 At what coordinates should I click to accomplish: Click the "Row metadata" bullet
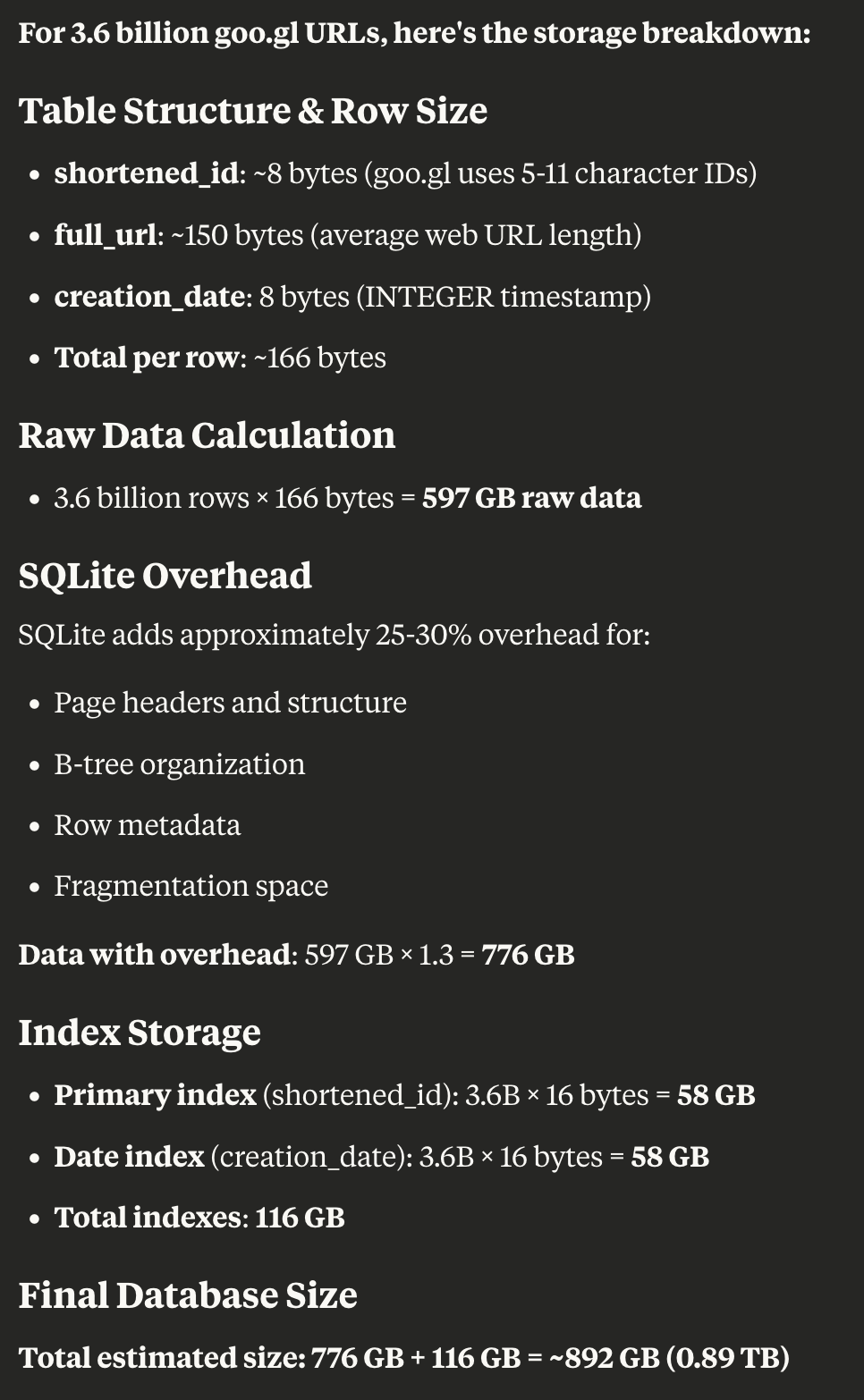click(147, 825)
